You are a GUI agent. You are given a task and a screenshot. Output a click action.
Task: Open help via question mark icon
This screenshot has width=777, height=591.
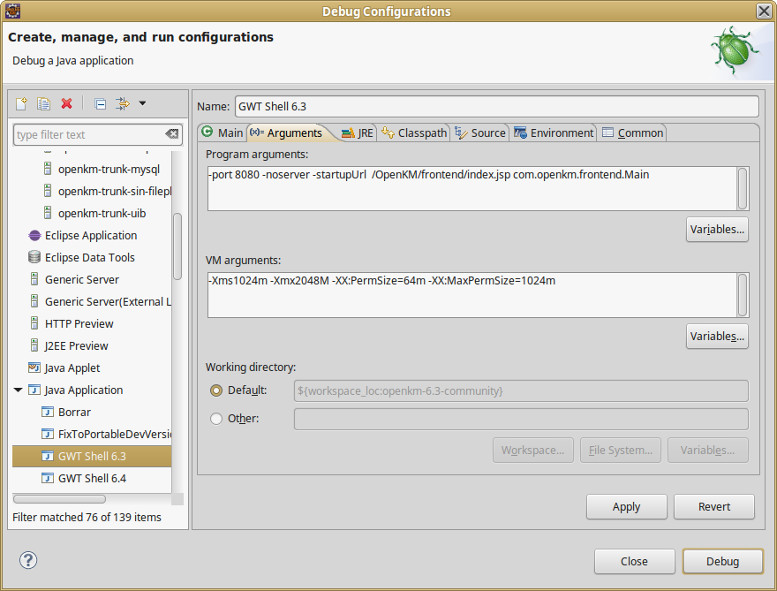click(28, 560)
